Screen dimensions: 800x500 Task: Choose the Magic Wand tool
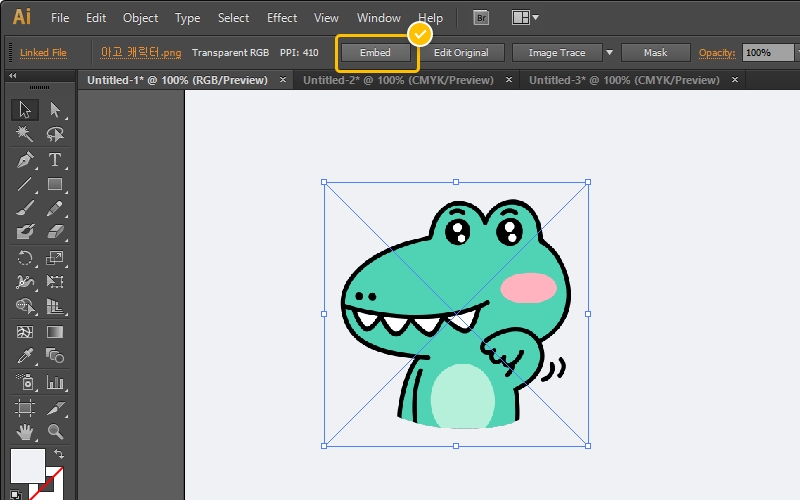coord(25,135)
